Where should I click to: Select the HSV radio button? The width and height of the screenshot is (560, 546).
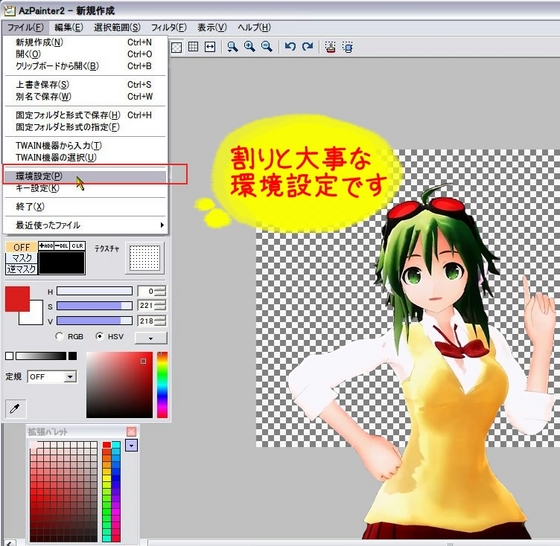coord(100,336)
